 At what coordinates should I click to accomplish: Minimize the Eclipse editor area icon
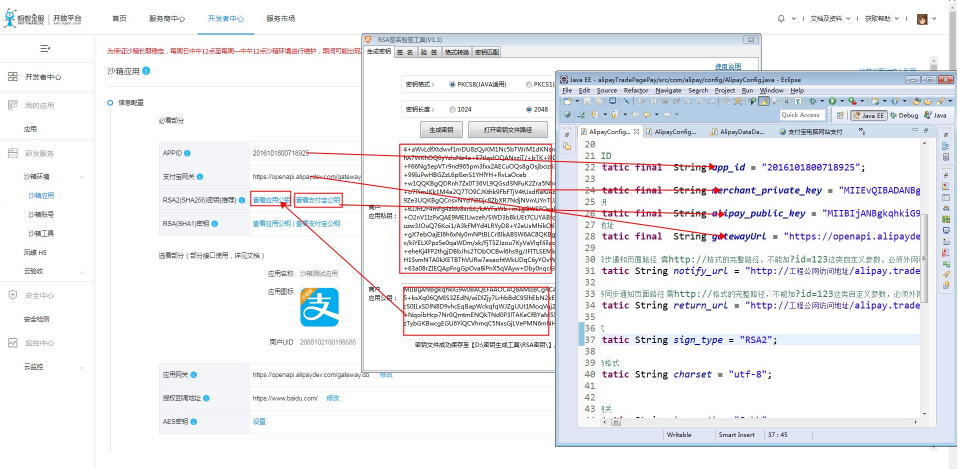pos(915,129)
